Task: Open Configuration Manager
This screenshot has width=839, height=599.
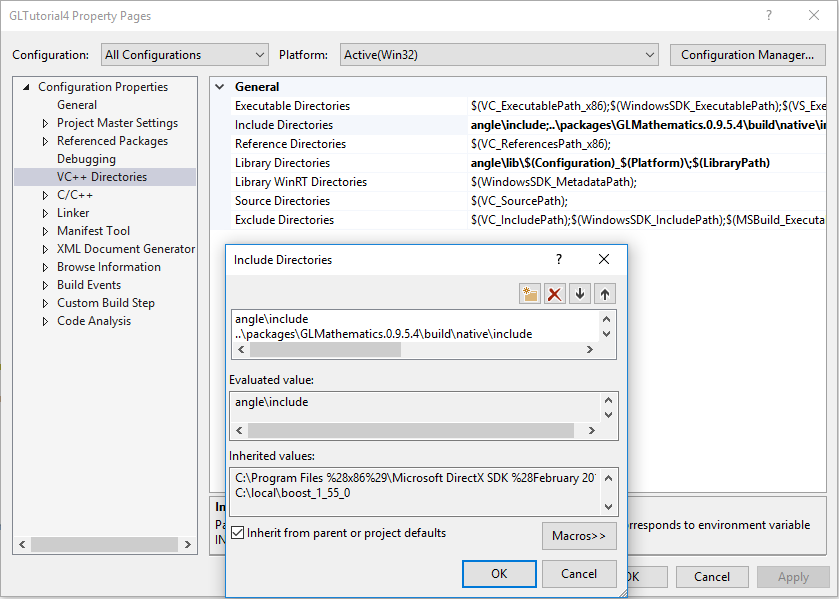Action: pyautogui.click(x=747, y=55)
